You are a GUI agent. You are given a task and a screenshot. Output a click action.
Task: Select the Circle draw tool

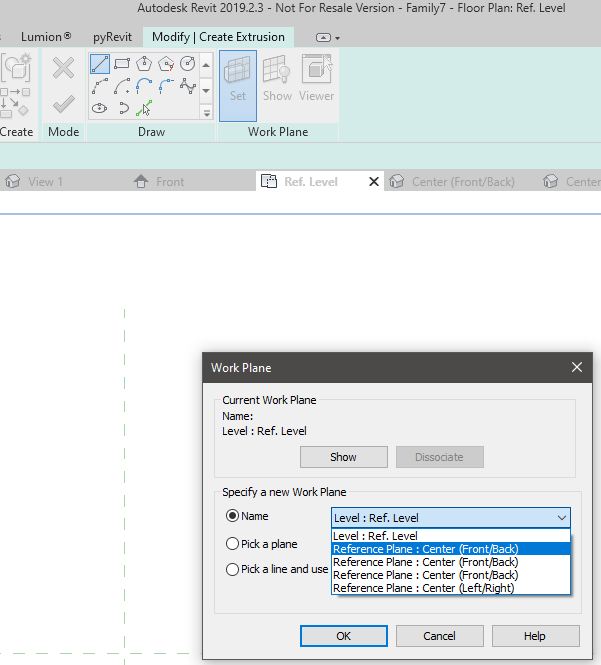click(x=187, y=64)
